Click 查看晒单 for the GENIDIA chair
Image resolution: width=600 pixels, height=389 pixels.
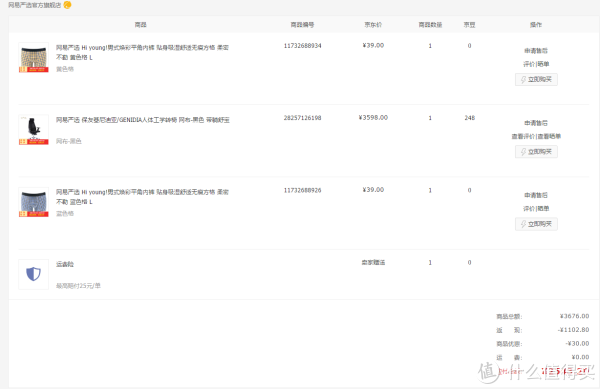coord(549,136)
